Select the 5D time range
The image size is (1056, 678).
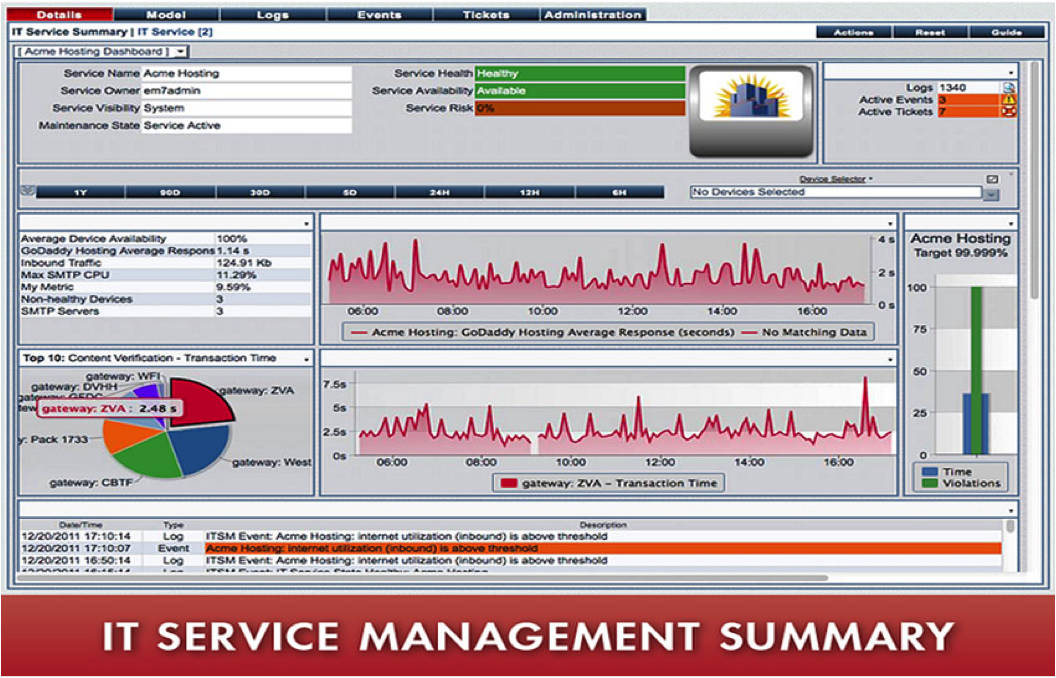(x=350, y=193)
